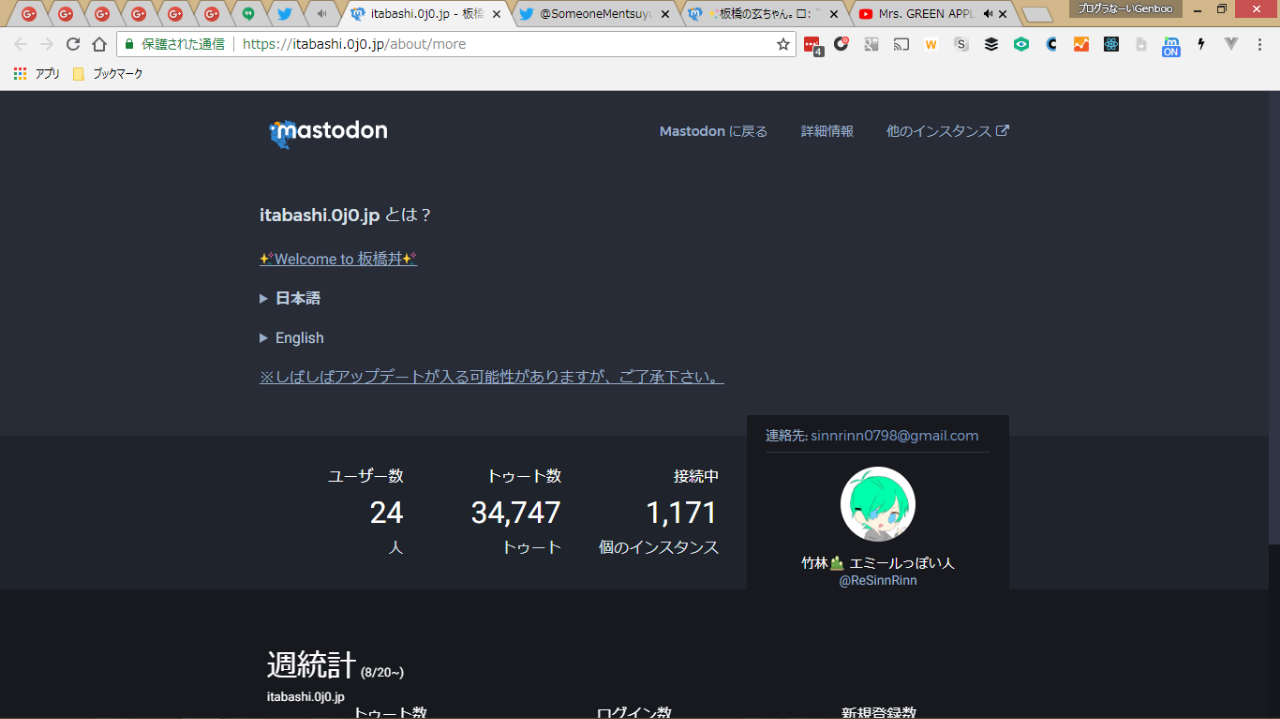Expand the 日本語 section
Viewport: 1280px width, 719px height.
[297, 298]
